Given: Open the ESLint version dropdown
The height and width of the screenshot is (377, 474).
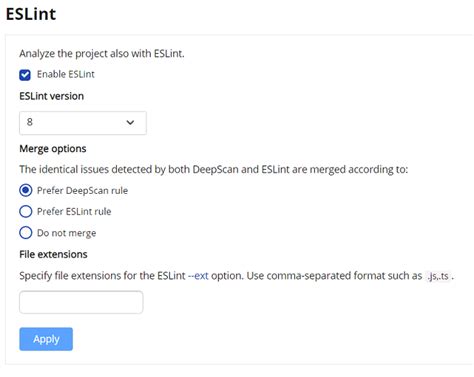Looking at the screenshot, I should click(83, 123).
